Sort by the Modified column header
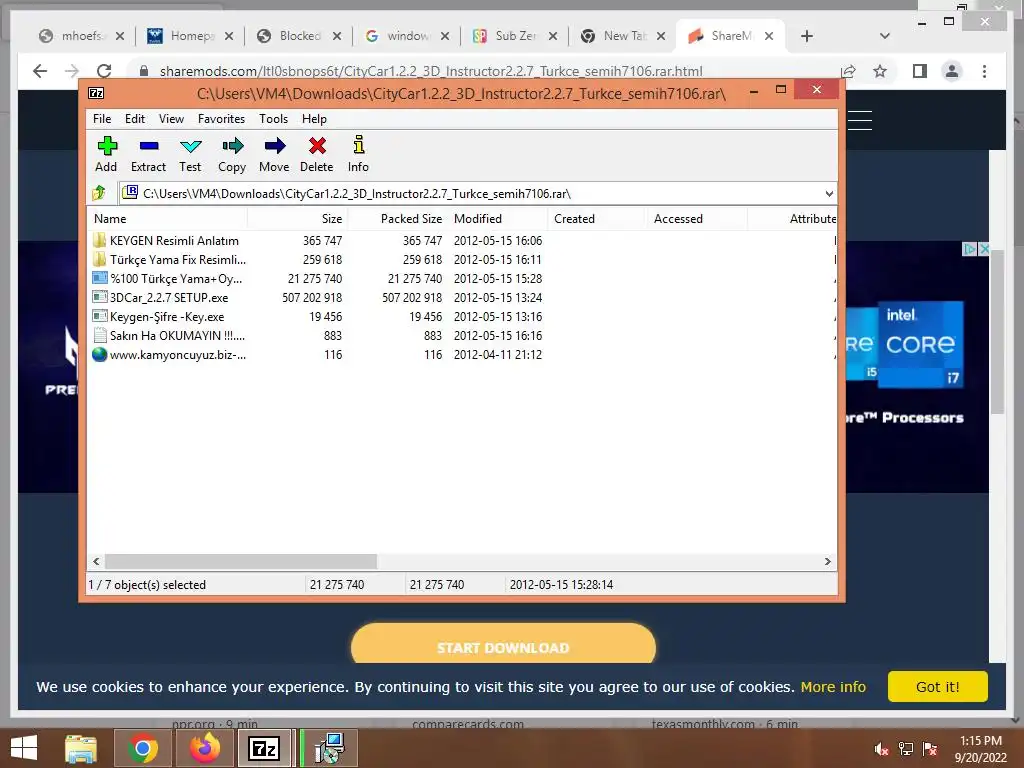This screenshot has height=768, width=1024. click(x=498, y=219)
